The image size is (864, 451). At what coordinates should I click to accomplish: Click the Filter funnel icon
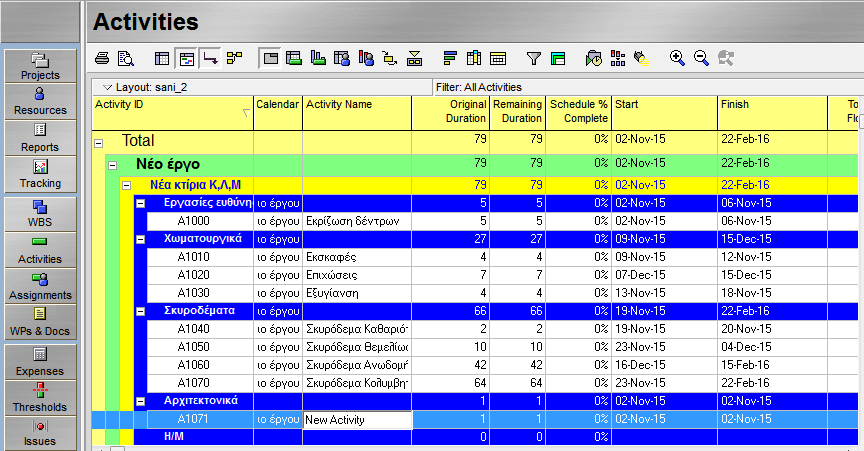point(533,58)
